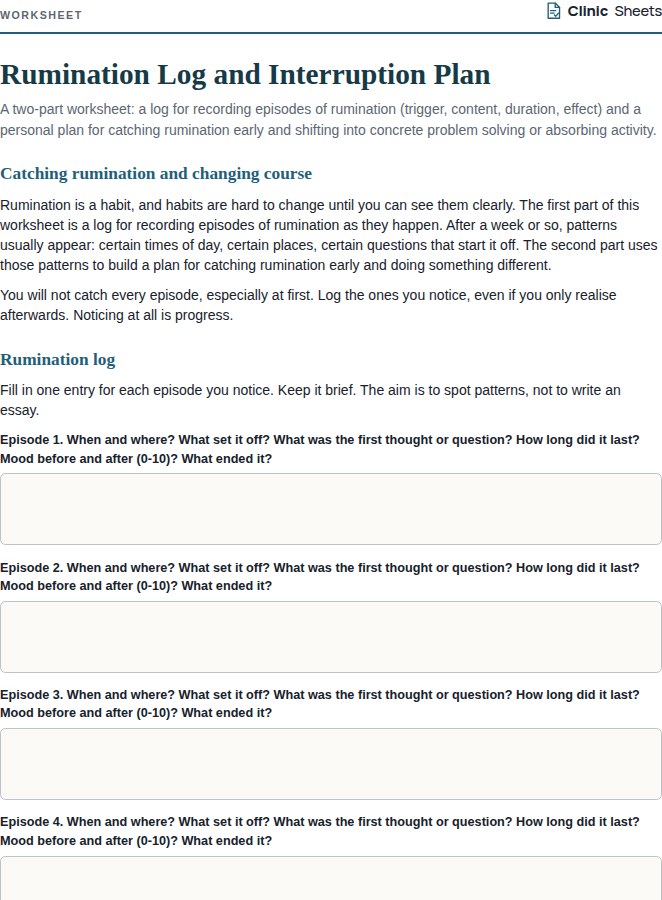The width and height of the screenshot is (662, 900).
Task: Click the Clinic Sheets document logo icon
Action: (553, 11)
